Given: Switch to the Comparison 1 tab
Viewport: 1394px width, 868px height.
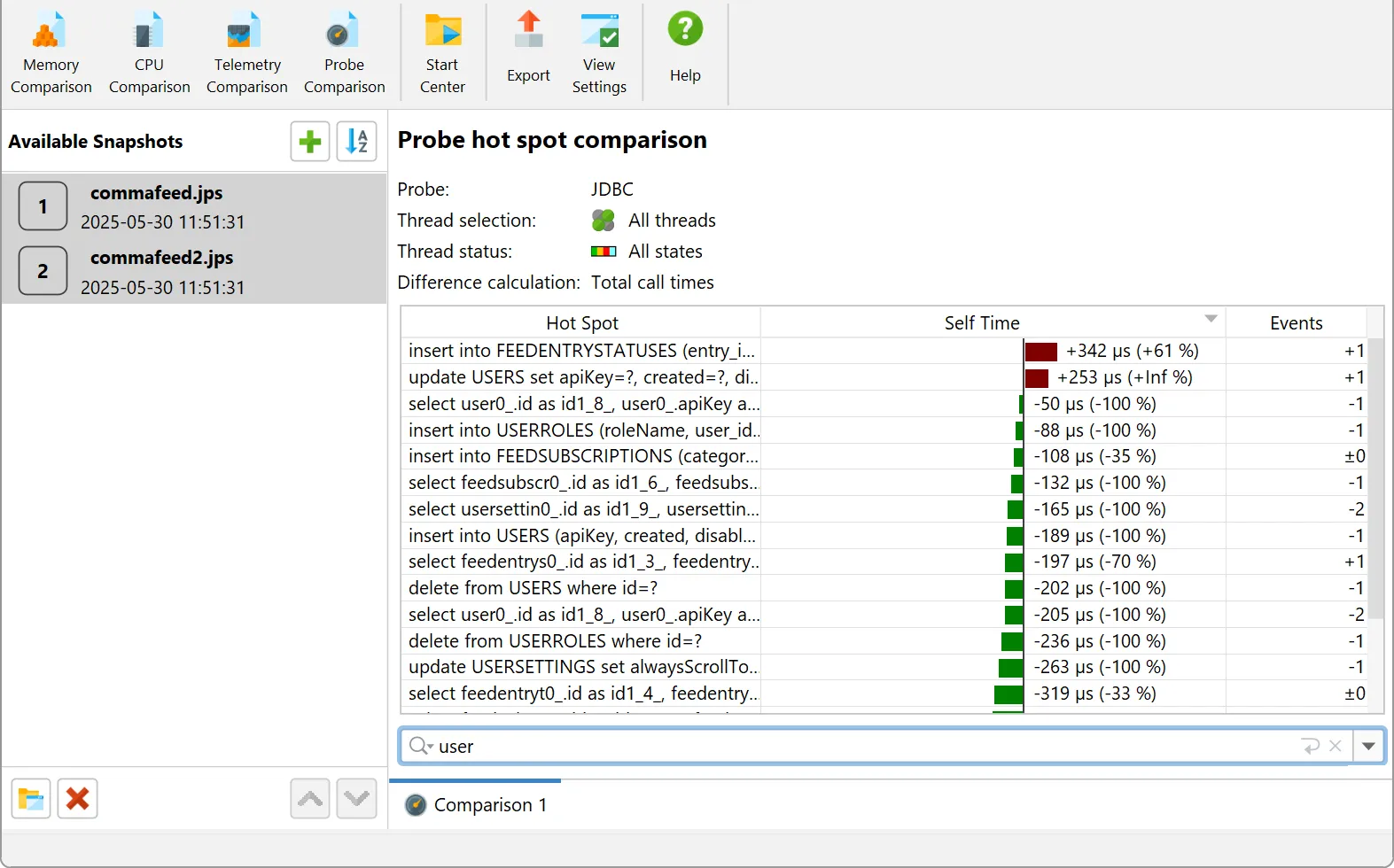Looking at the screenshot, I should 477,805.
